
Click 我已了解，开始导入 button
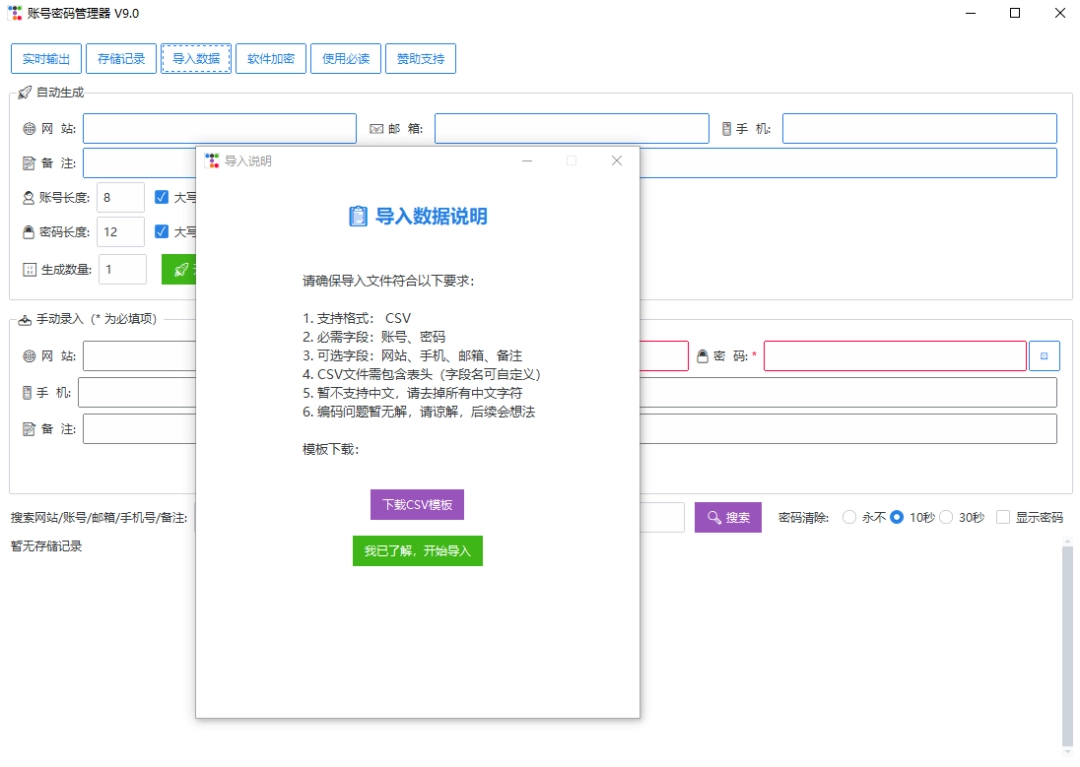pos(417,551)
